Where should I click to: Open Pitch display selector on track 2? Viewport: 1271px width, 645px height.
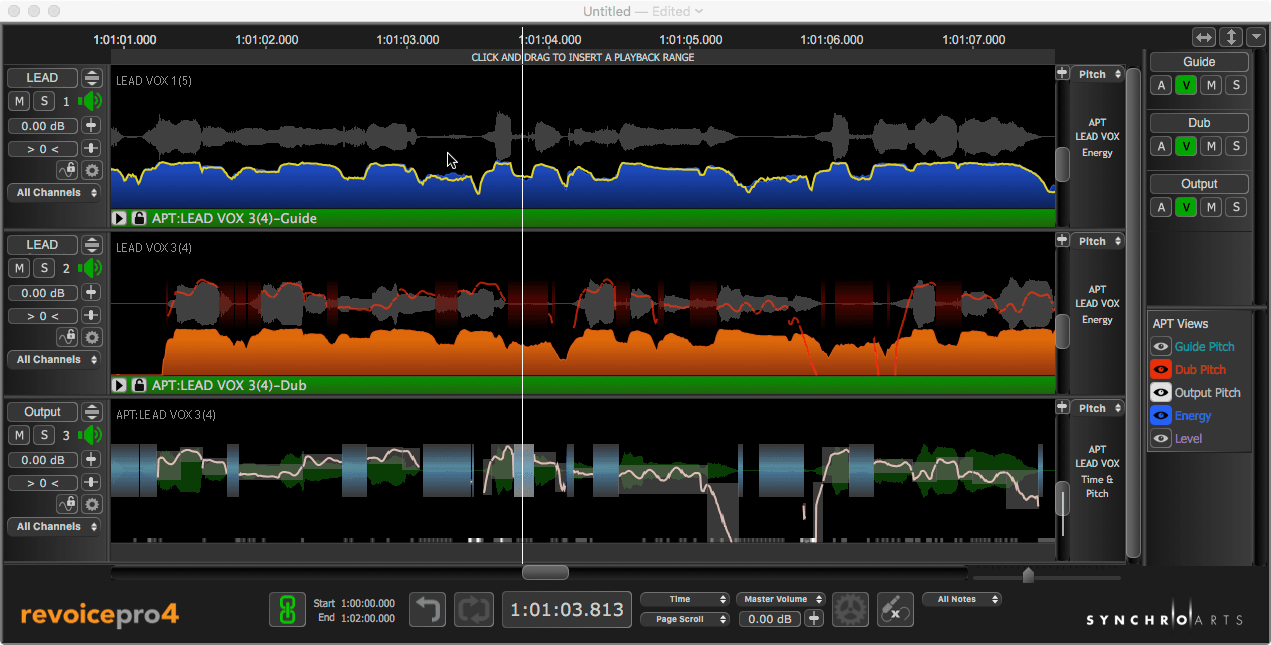[x=1097, y=241]
